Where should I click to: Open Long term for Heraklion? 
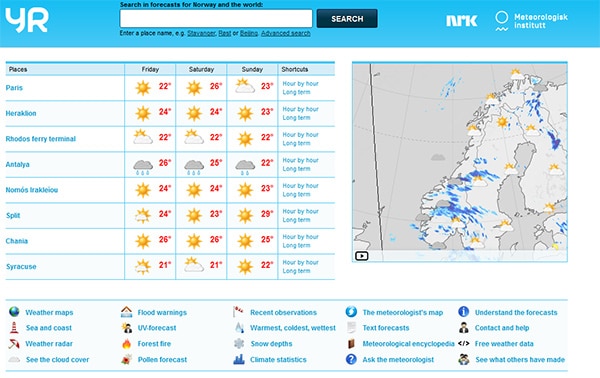click(x=296, y=118)
